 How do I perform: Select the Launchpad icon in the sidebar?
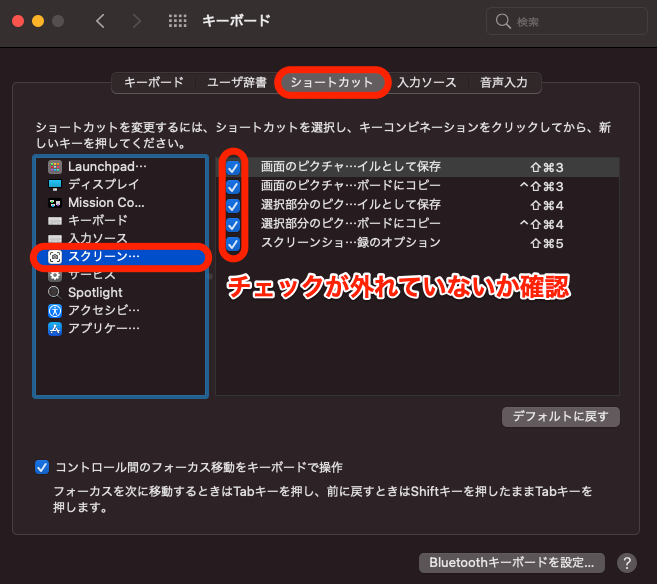point(55,167)
